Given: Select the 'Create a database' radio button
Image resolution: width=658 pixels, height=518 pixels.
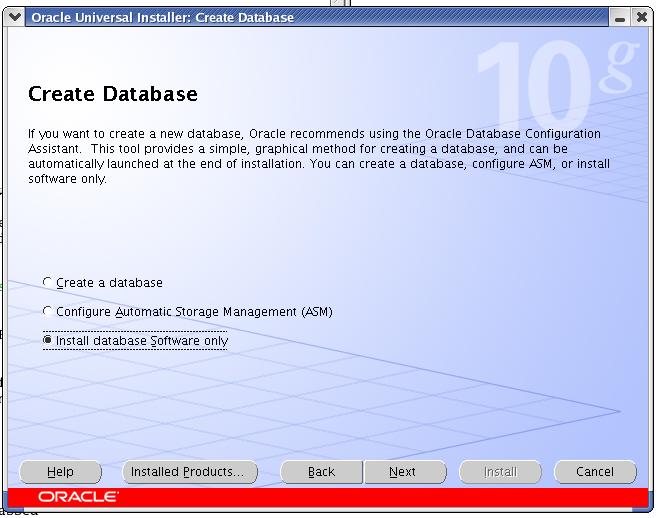Looking at the screenshot, I should 48,283.
